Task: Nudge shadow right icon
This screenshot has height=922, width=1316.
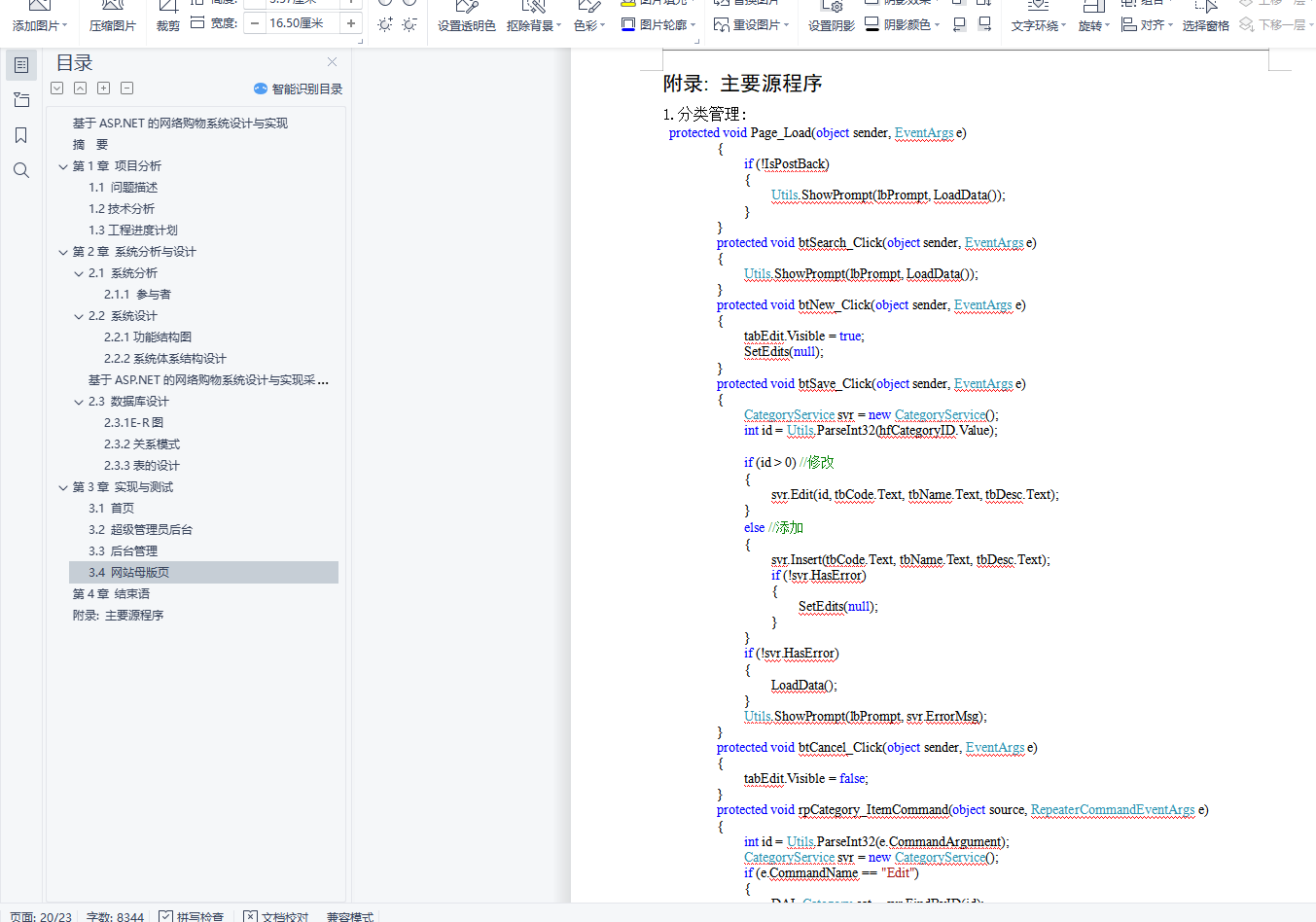Action: point(984,24)
